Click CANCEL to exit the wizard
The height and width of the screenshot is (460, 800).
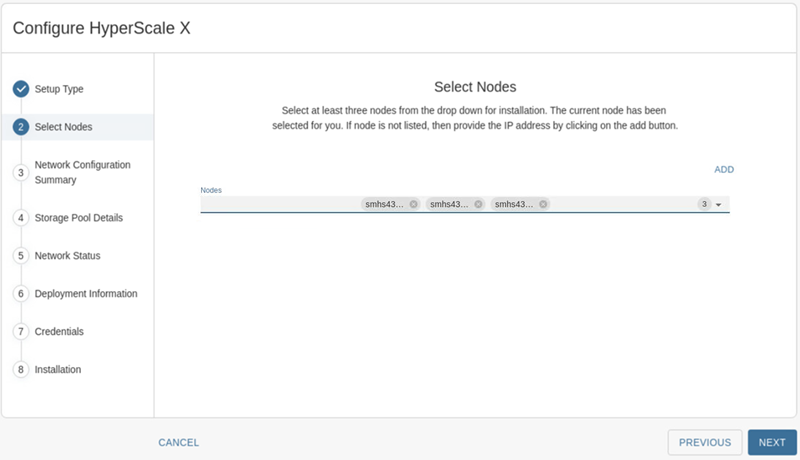(179, 442)
